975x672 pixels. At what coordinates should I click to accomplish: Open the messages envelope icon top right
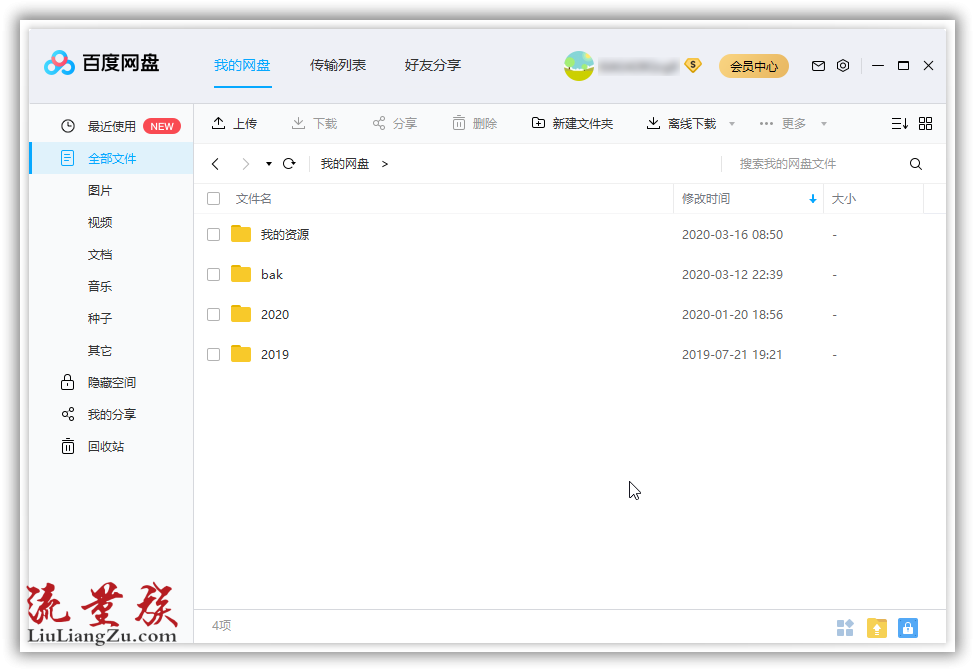click(818, 65)
